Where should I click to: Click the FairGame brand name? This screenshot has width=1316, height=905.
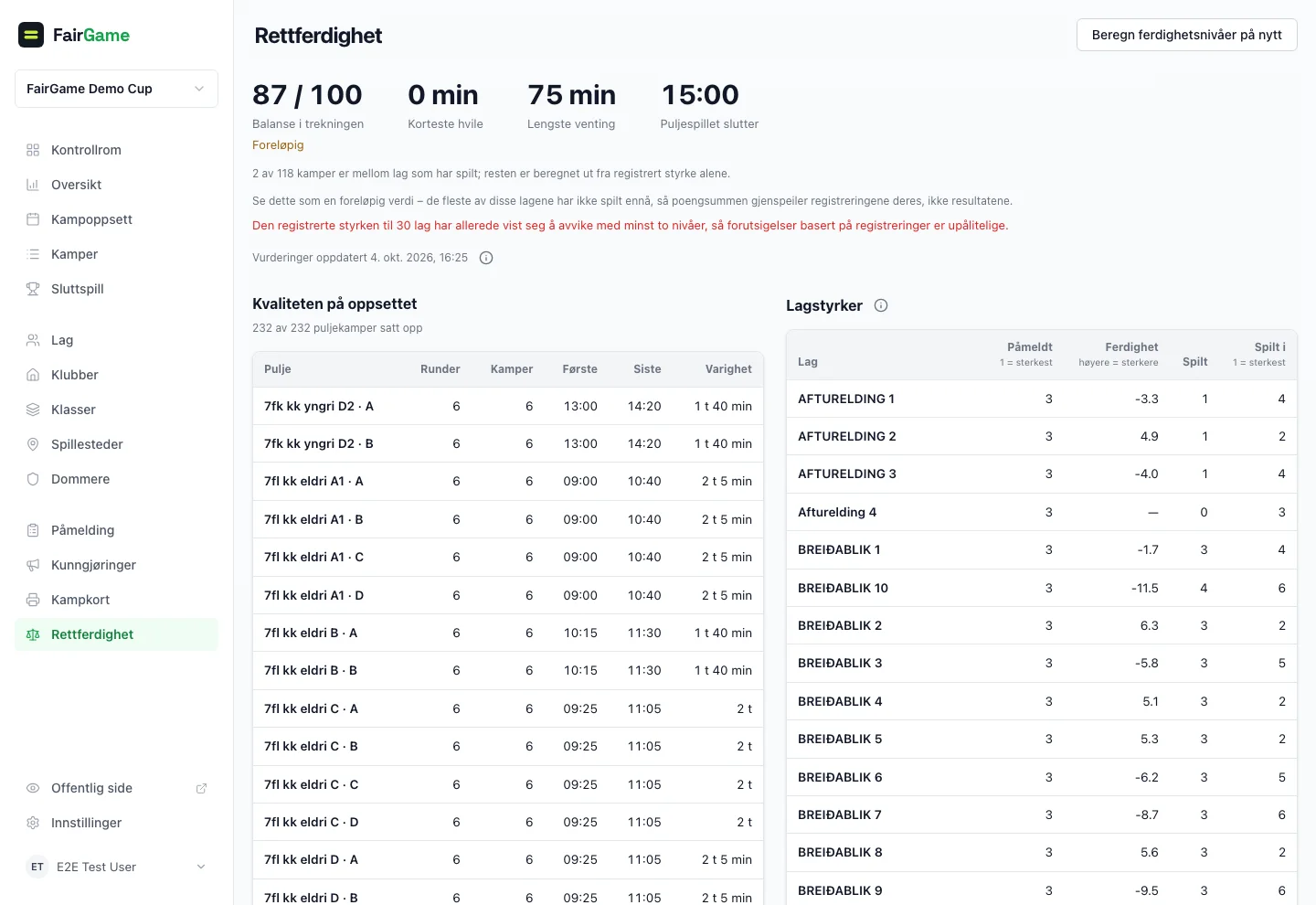91,35
